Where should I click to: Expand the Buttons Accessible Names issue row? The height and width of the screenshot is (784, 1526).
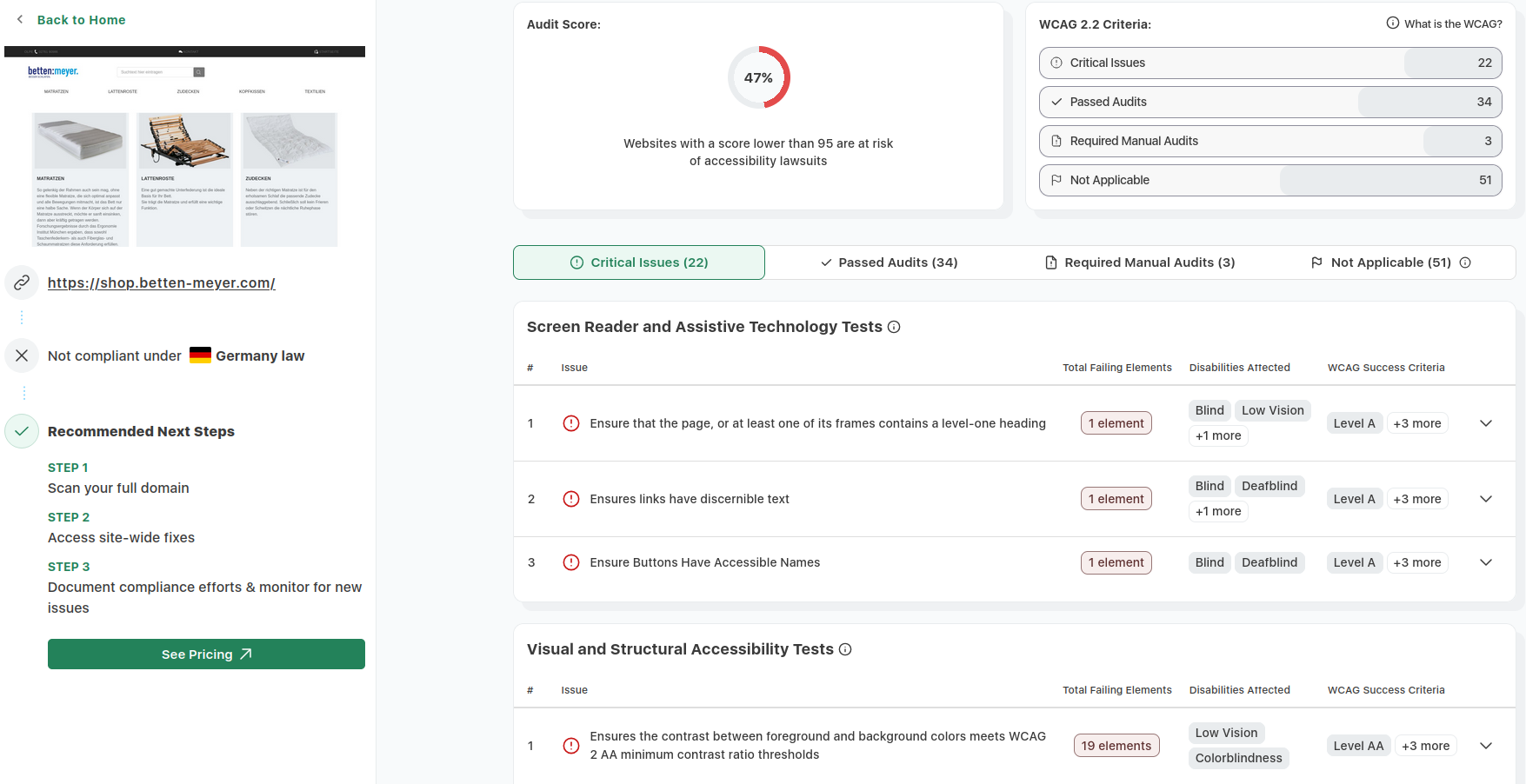[x=1486, y=562]
